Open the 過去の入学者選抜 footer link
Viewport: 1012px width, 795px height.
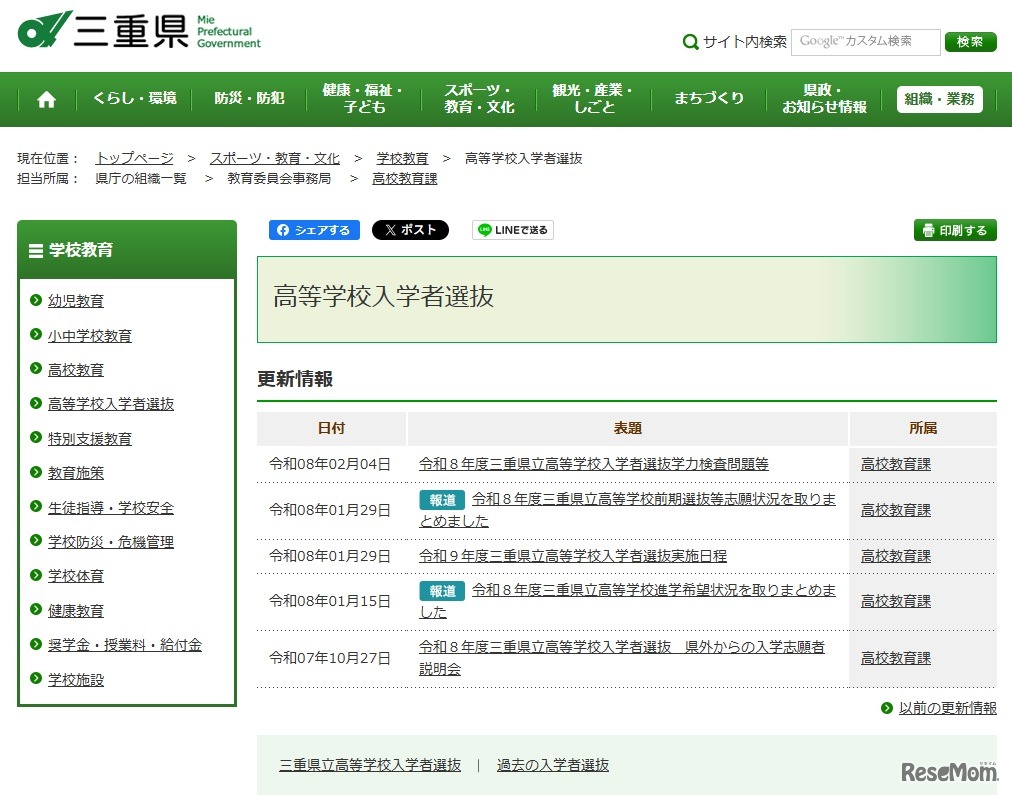click(551, 764)
